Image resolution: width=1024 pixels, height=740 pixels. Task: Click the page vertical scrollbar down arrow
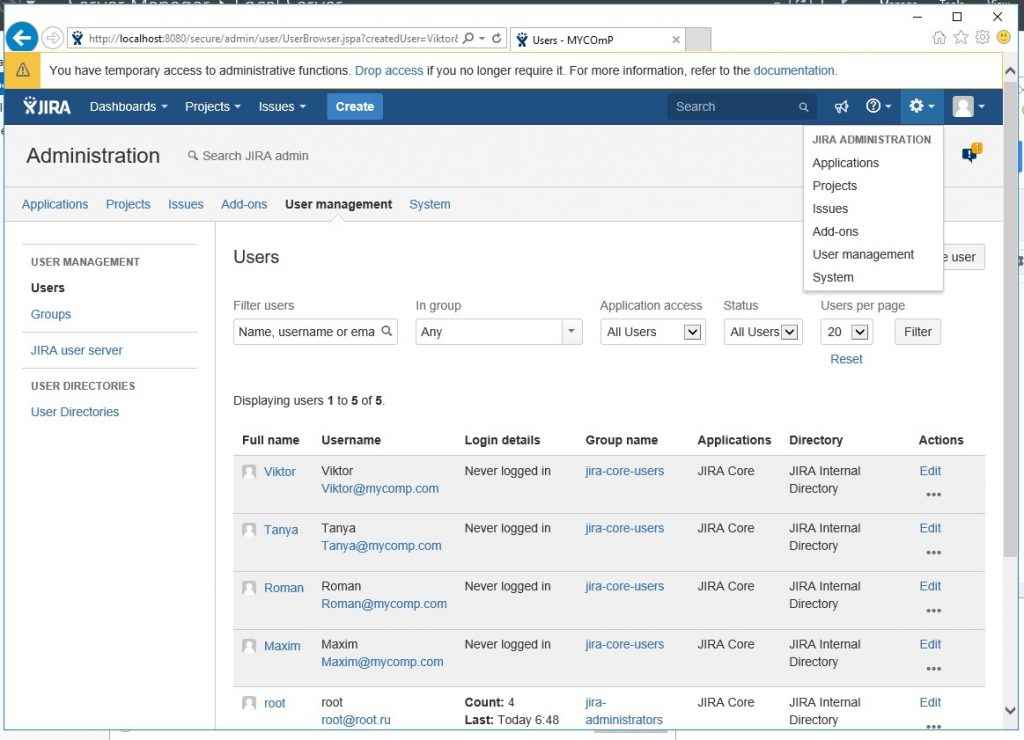[1010, 710]
